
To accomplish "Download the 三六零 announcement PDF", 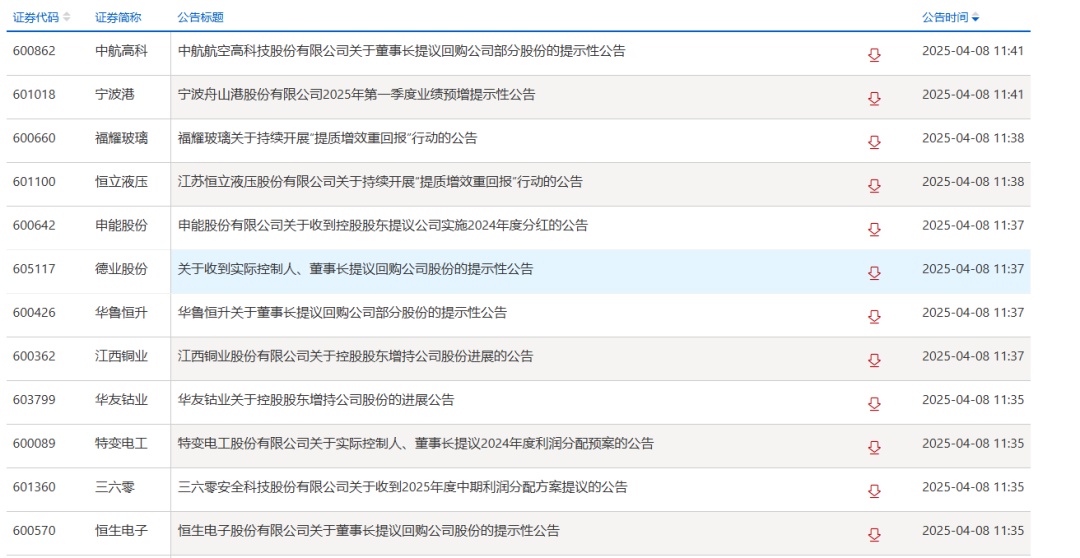I will pyautogui.click(x=874, y=491).
